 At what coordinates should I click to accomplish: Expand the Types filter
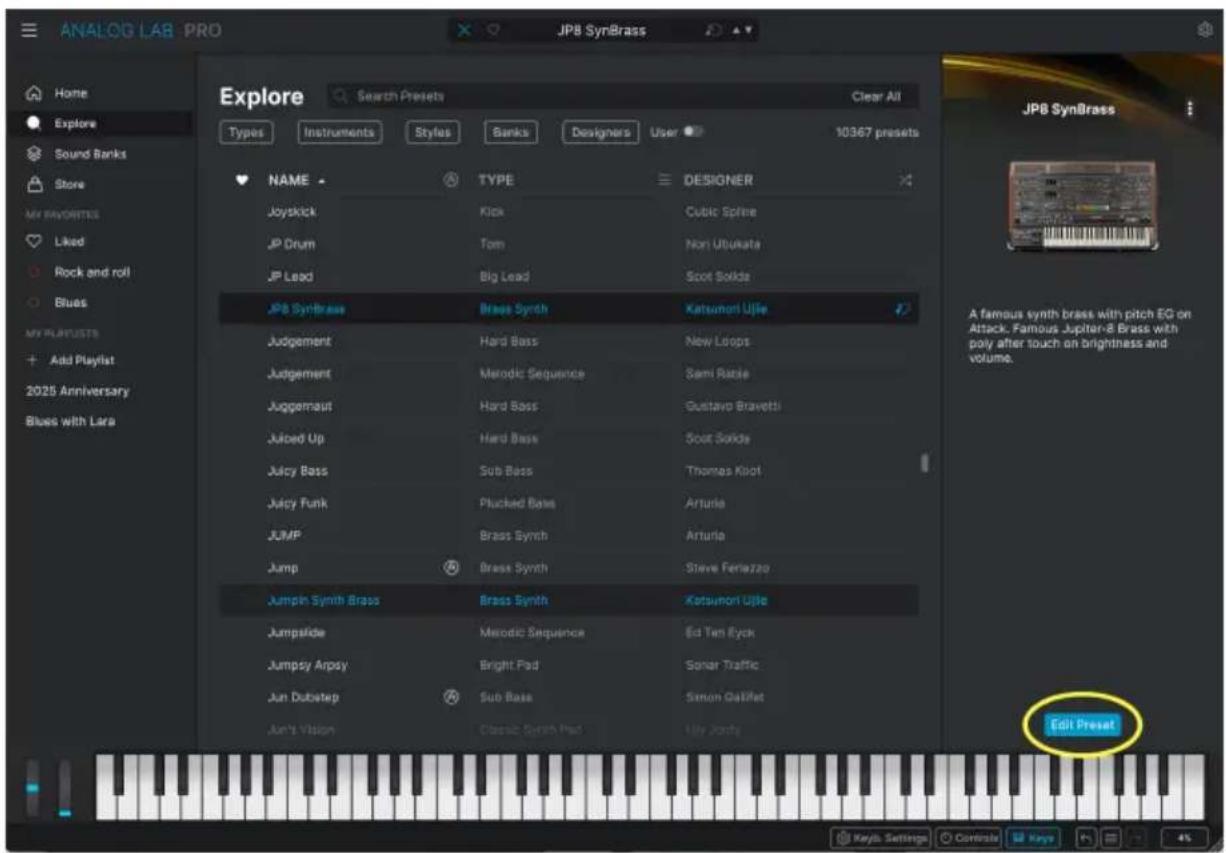pos(245,132)
